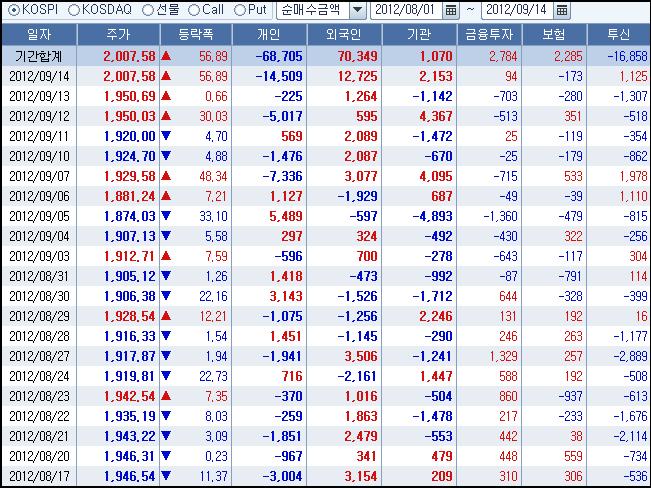Viewport: 651px width, 488px height.
Task: Click the 일자 column header
Action: (x=39, y=34)
